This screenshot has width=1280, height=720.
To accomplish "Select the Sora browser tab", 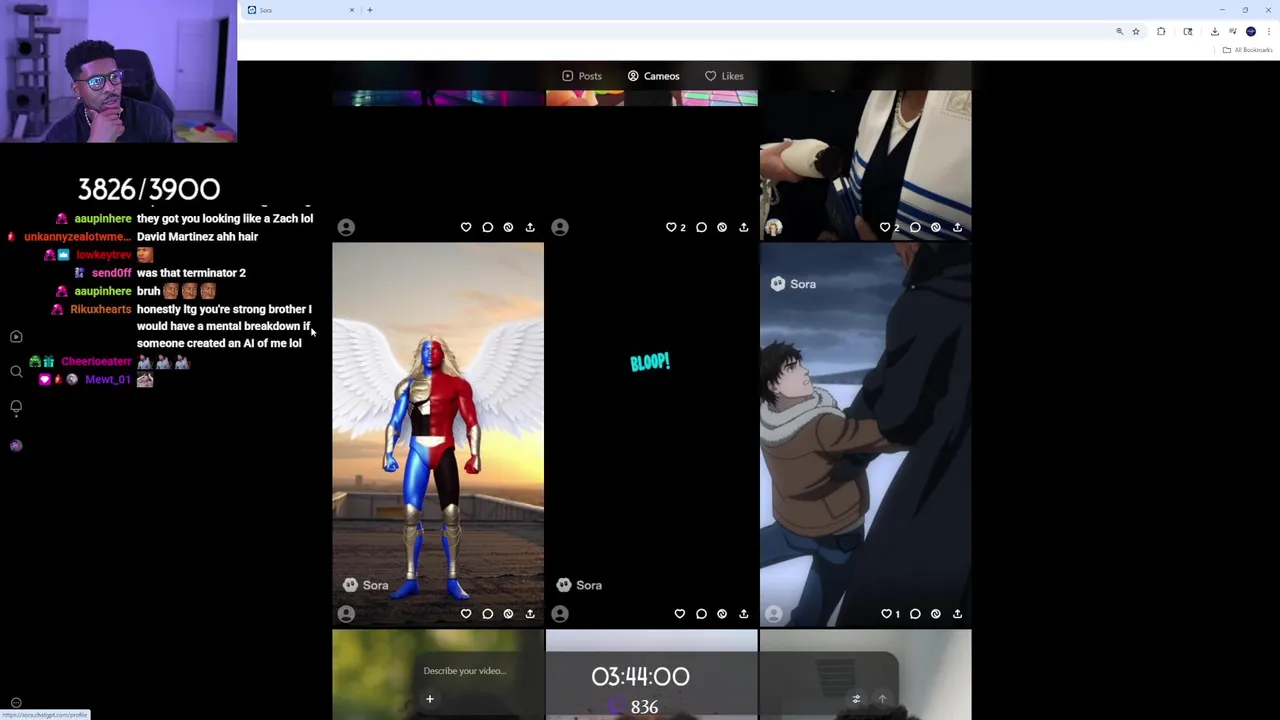I will 300,10.
